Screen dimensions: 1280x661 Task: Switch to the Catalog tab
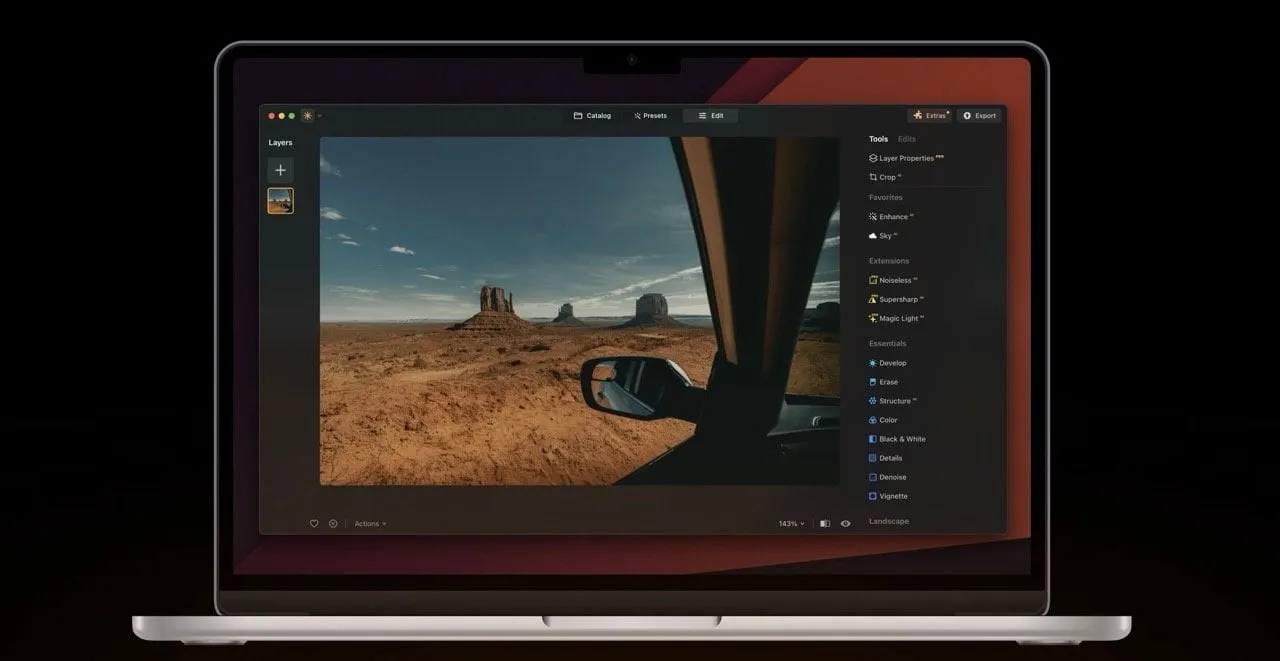(592, 116)
